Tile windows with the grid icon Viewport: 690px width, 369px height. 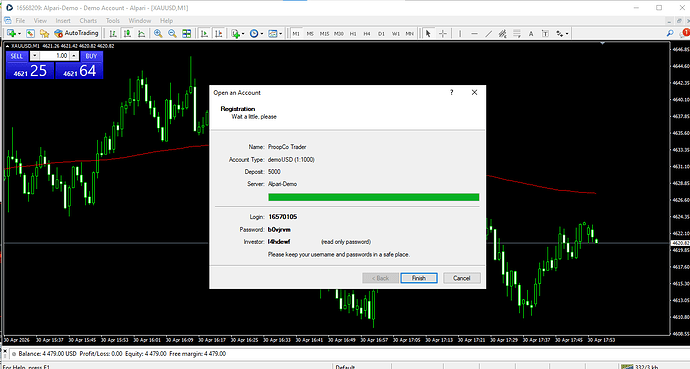[x=187, y=33]
